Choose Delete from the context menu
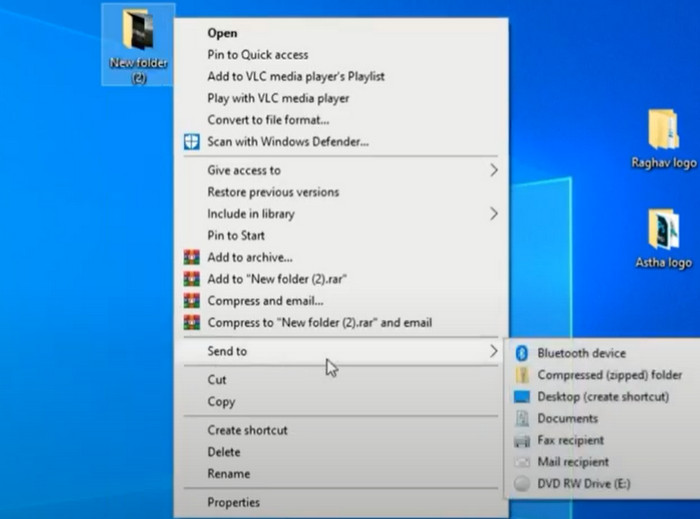700x519 pixels. [x=341, y=452]
